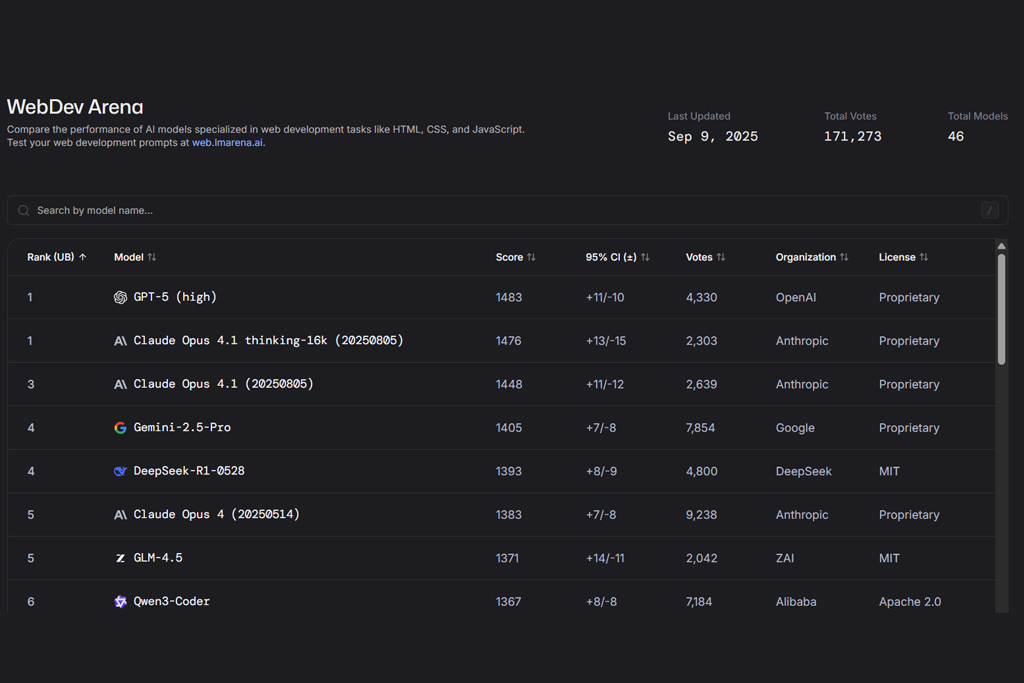Click the score 1367 for Qwen3-Coder

tap(509, 601)
